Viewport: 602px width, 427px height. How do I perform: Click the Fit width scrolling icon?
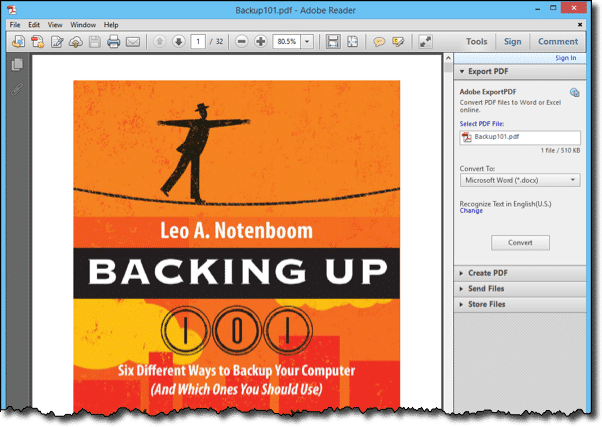333,41
